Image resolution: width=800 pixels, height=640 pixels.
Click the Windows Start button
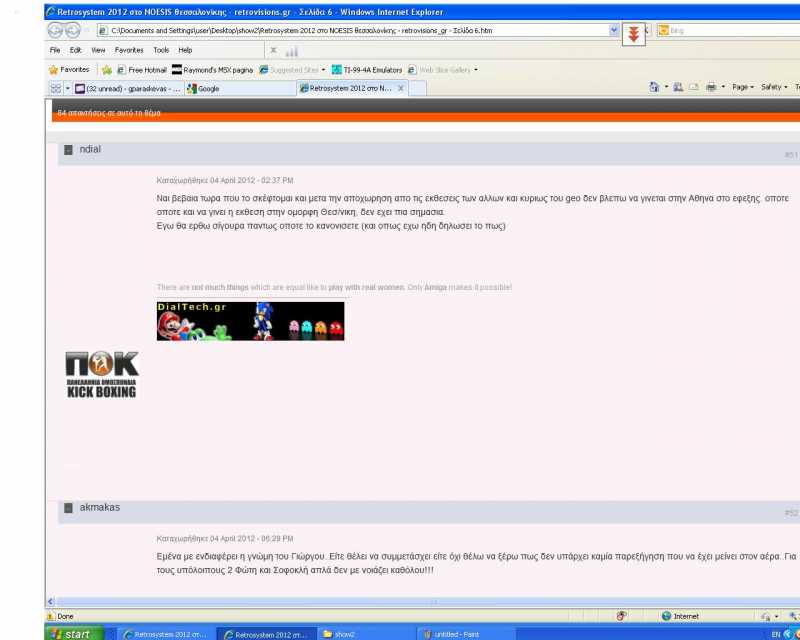pos(71,634)
